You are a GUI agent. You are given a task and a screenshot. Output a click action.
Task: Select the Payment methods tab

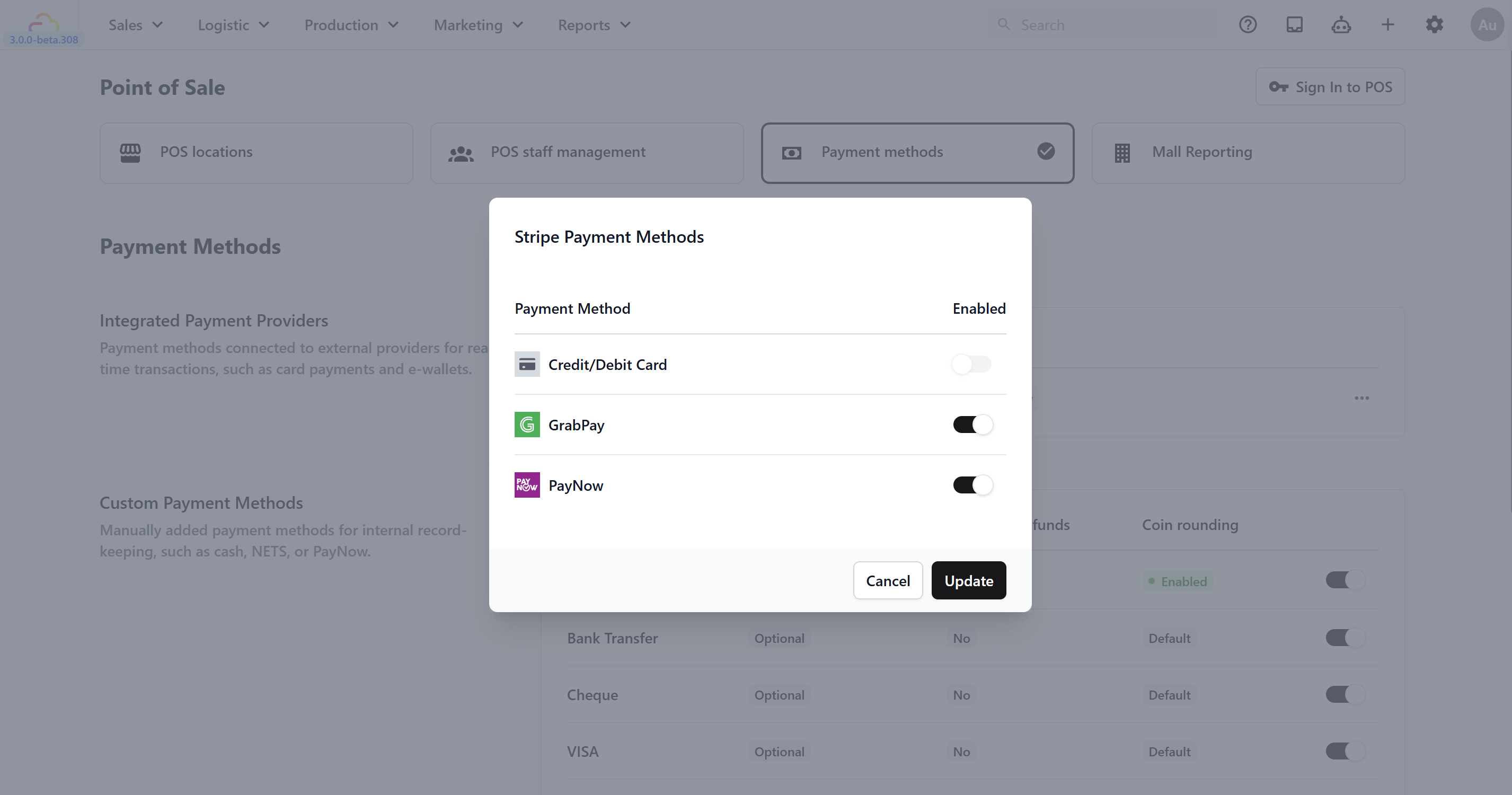[918, 153]
